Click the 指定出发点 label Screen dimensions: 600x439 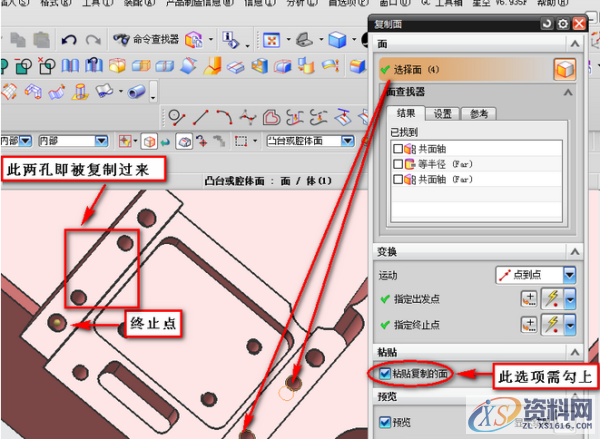pos(417,299)
